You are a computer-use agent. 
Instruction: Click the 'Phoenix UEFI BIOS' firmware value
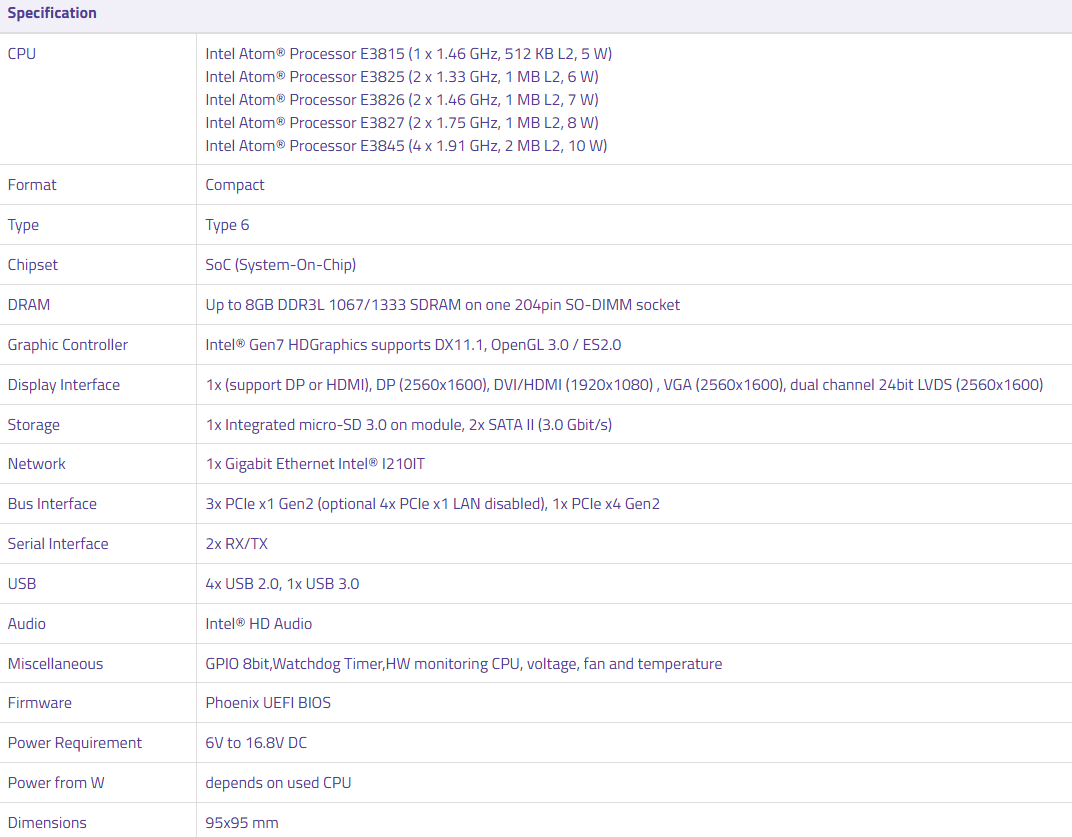268,703
